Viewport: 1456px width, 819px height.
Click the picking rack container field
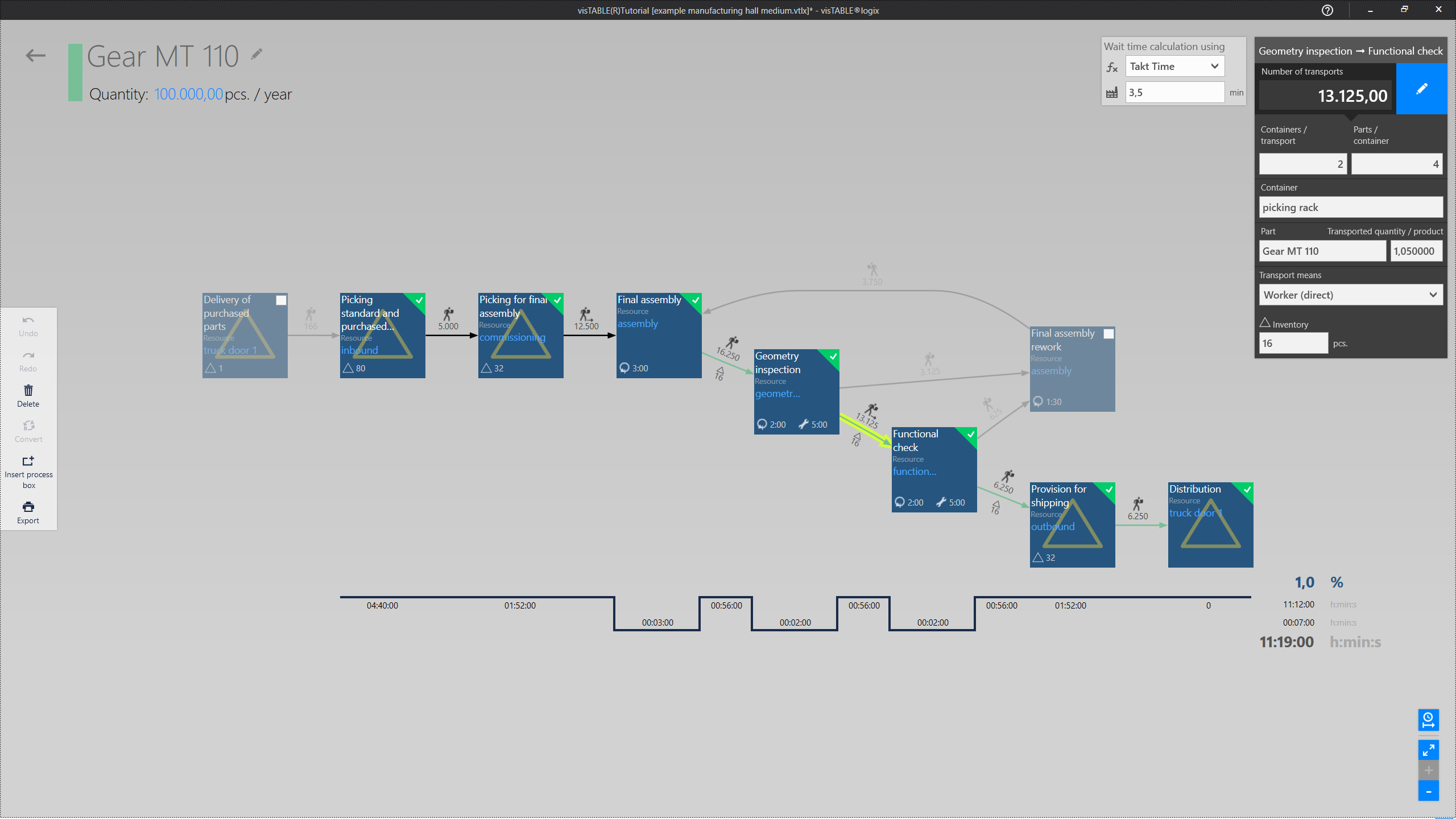1351,207
